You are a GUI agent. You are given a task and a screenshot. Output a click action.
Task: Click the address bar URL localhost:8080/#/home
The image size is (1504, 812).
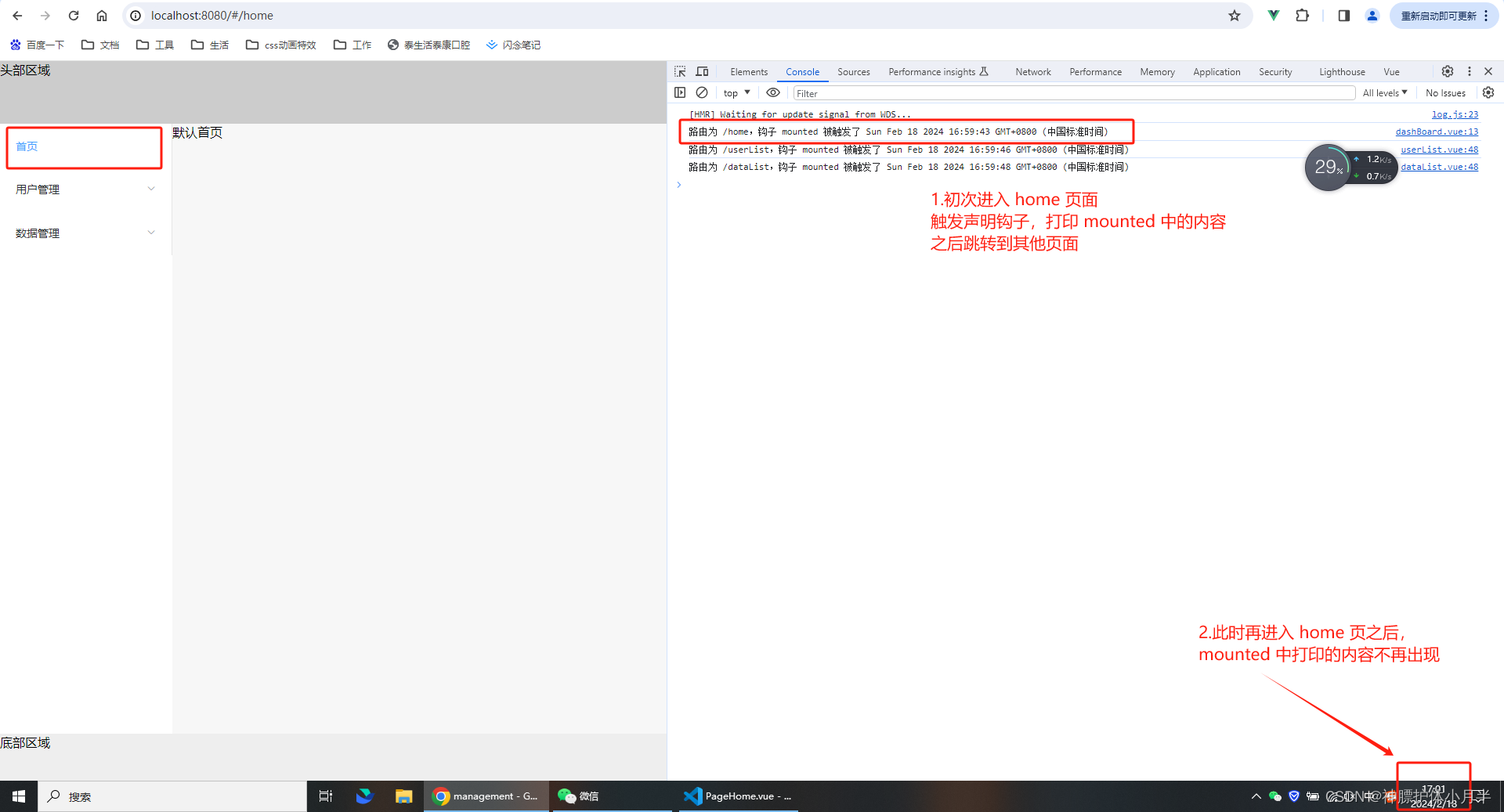212,16
